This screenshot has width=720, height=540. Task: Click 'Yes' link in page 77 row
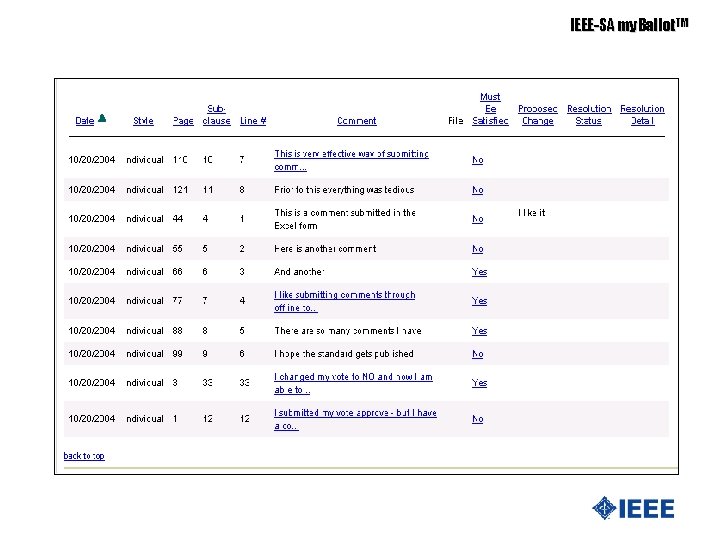pos(479,301)
